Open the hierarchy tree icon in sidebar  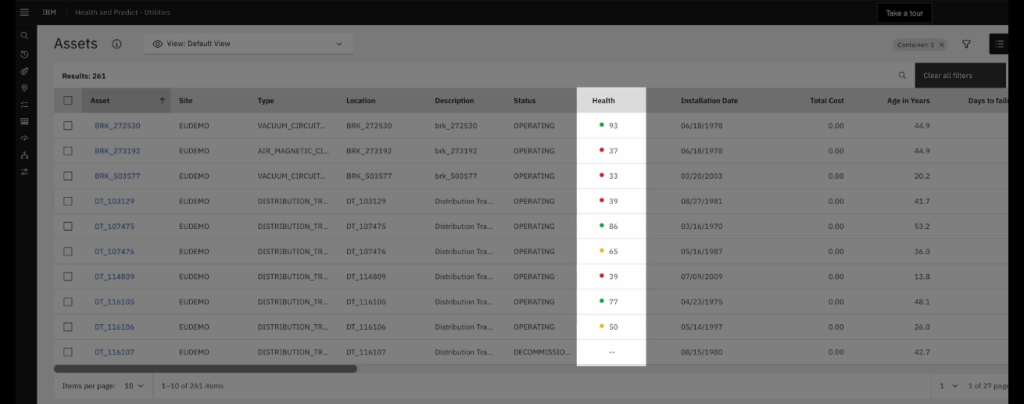pyautogui.click(x=24, y=155)
